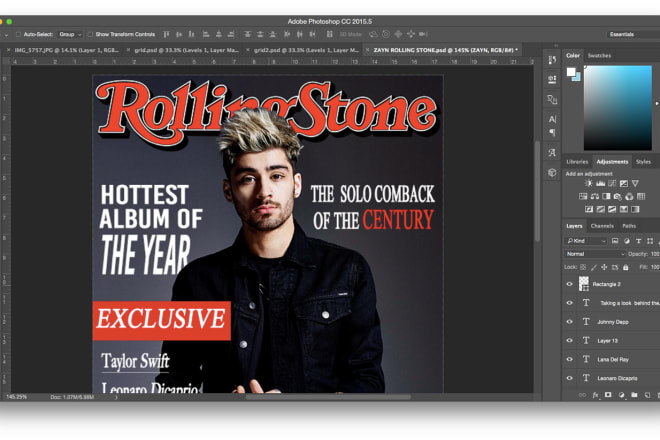660x440 pixels.
Task: Open the Essentials workspace switcher
Action: click(633, 34)
